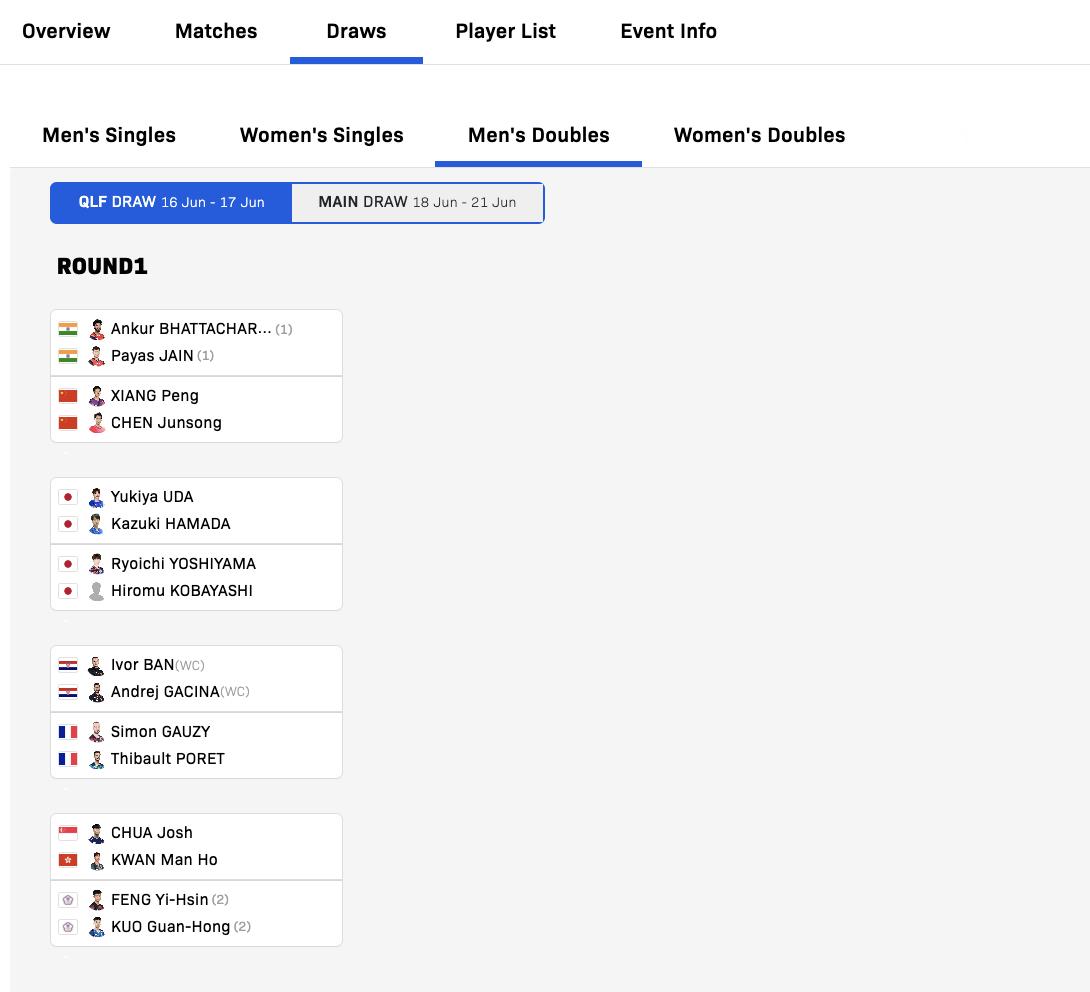Click Hiromu KOBAYASHI placeholder avatar

pyautogui.click(x=97, y=592)
